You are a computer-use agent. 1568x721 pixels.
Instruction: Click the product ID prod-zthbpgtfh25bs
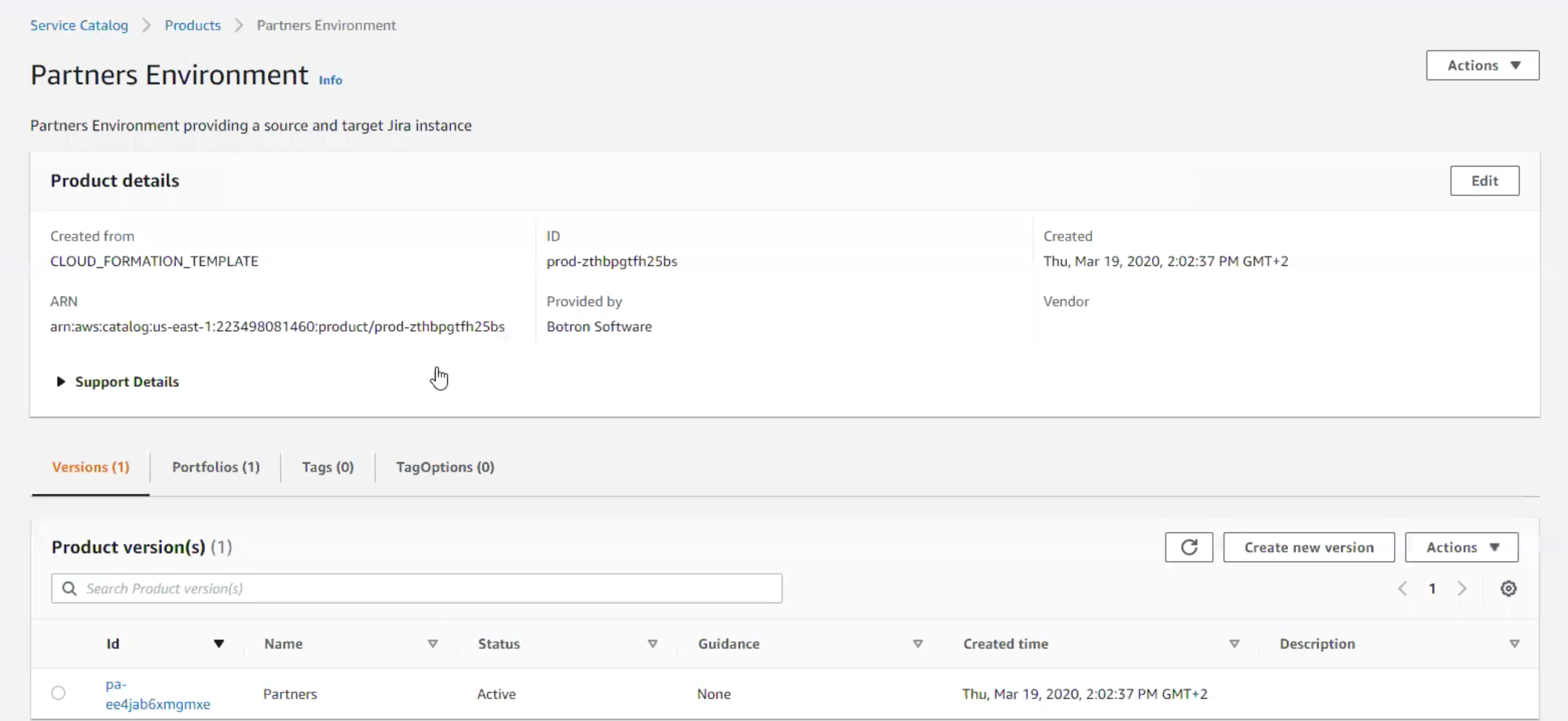(612, 261)
